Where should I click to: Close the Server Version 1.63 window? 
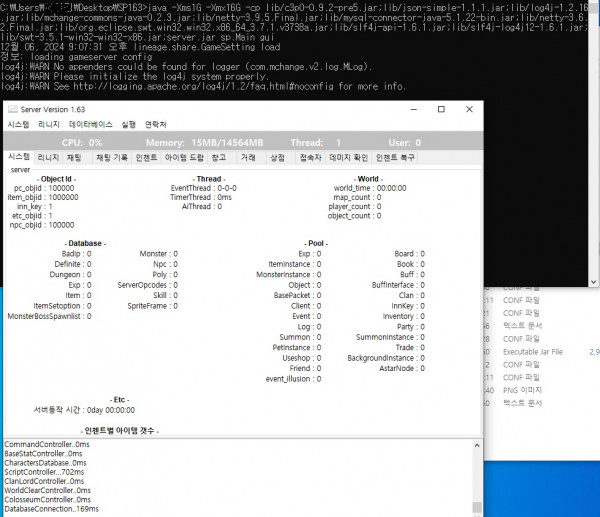point(469,109)
